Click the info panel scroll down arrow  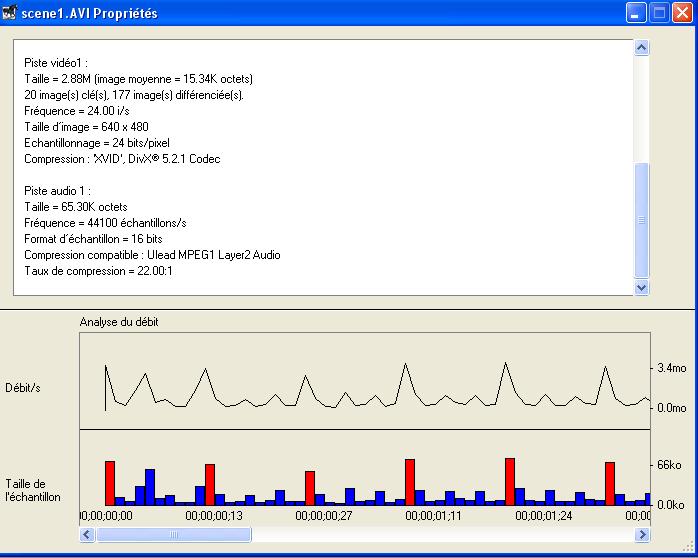641,287
